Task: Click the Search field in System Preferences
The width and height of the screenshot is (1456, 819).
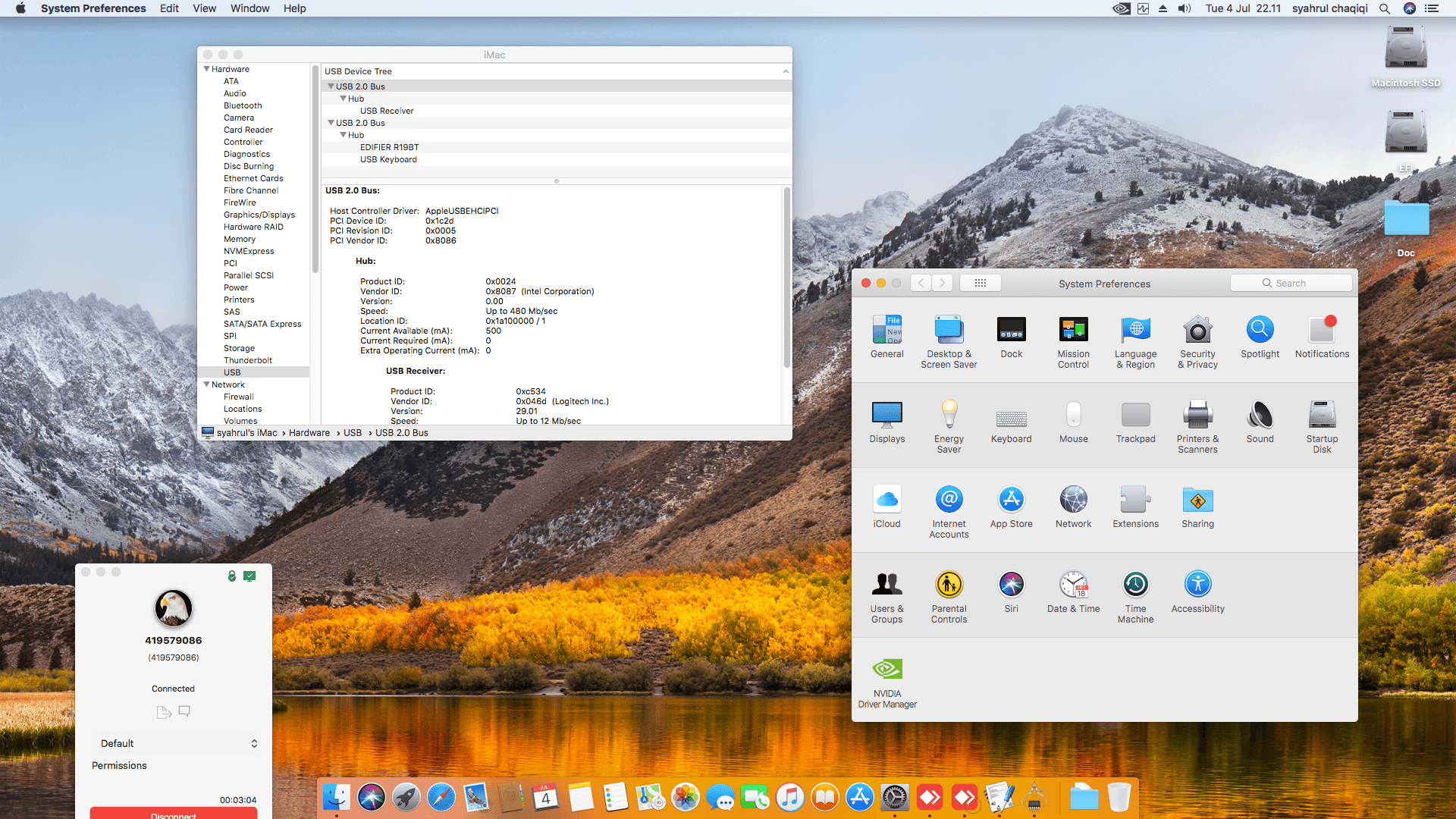Action: 1291,282
